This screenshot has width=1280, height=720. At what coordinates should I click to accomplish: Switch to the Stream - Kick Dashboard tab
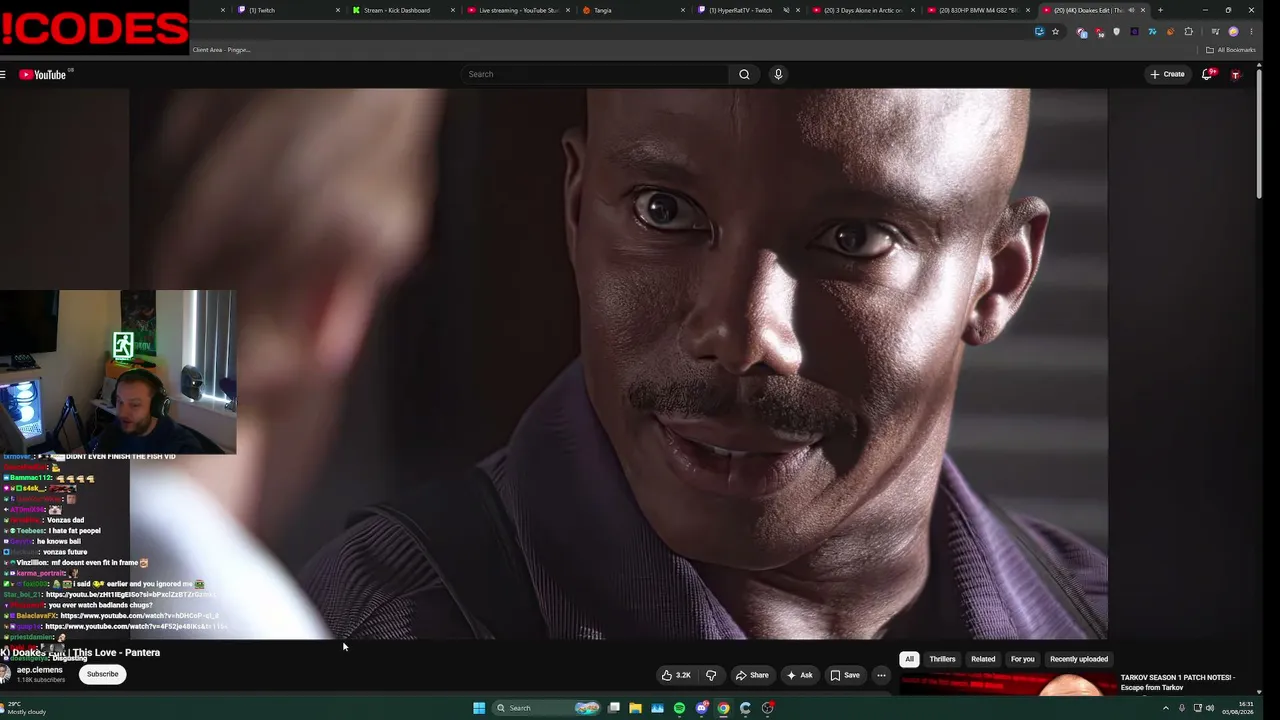(400, 10)
